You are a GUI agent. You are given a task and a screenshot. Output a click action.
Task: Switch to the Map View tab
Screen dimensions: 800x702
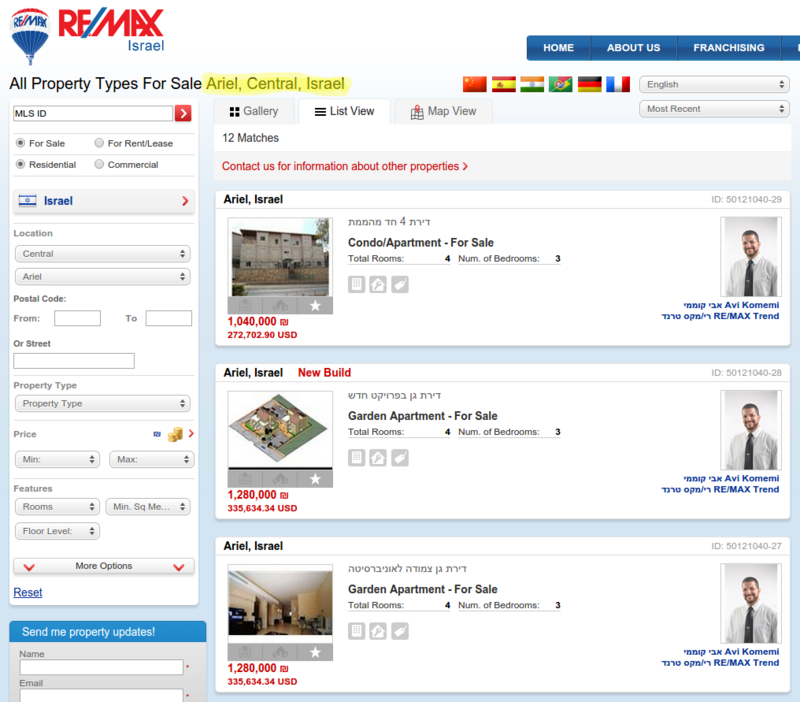tap(443, 112)
